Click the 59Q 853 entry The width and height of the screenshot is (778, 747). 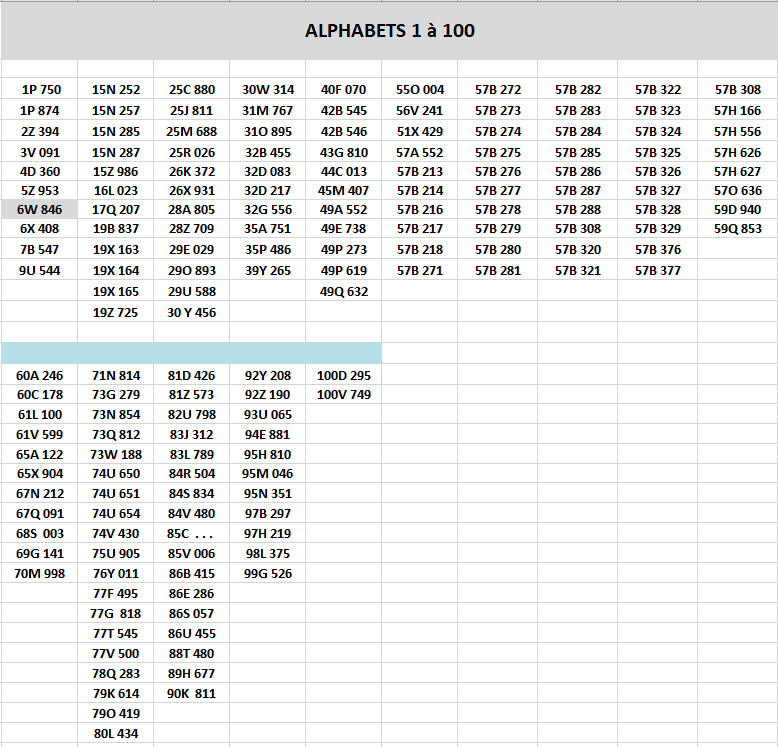pyautogui.click(x=737, y=229)
